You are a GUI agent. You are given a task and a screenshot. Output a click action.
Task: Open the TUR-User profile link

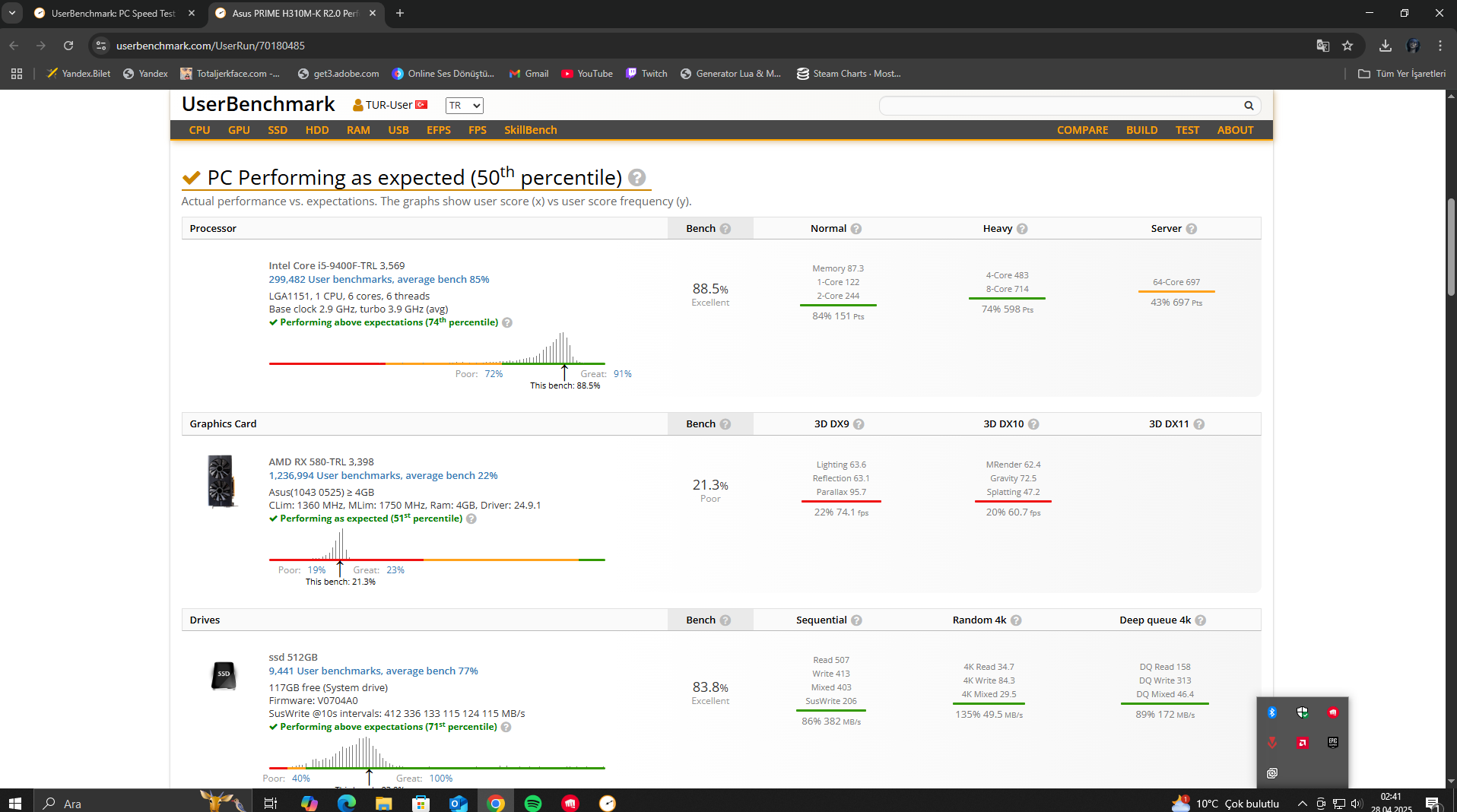click(x=389, y=105)
